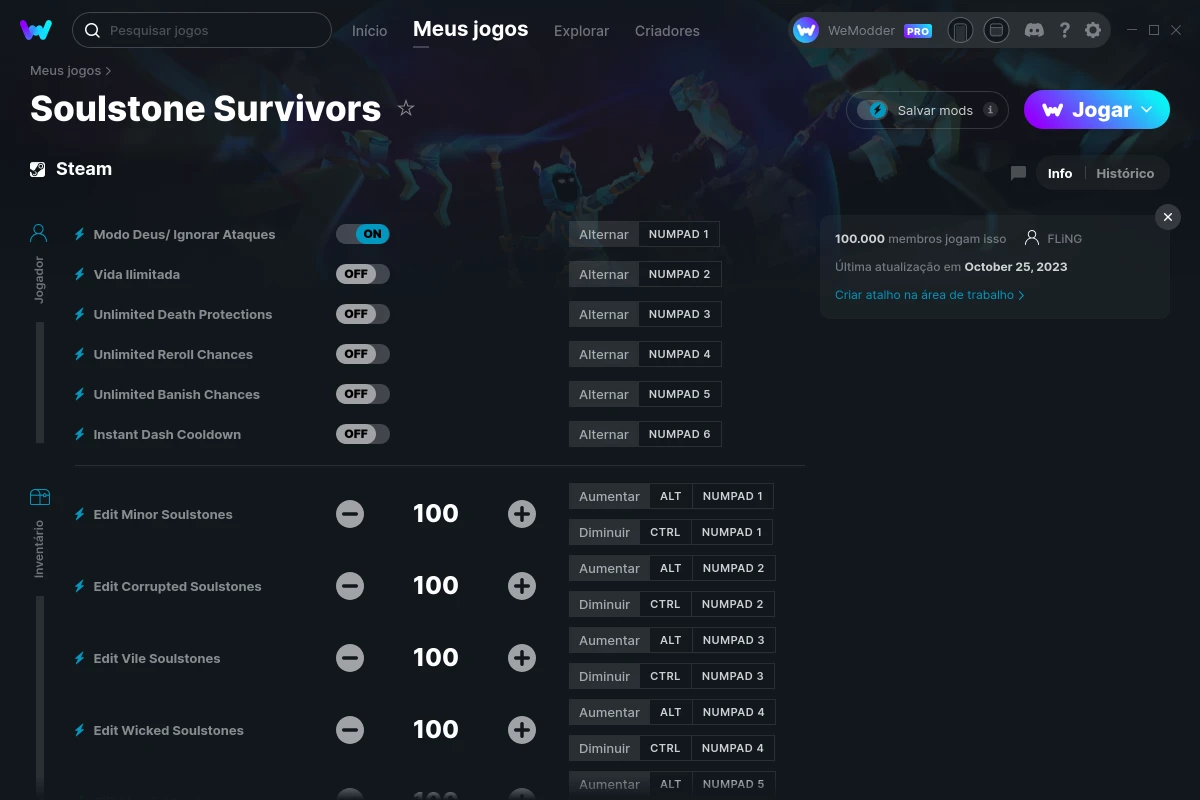Click Alternar for Modo Deus hotkey
The width and height of the screenshot is (1200, 800).
pyautogui.click(x=604, y=234)
